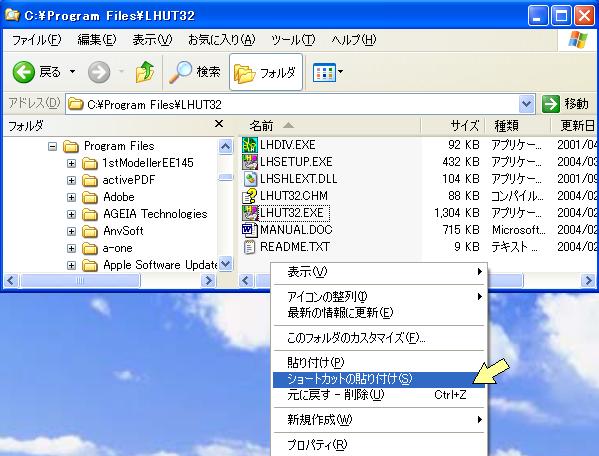Expand the 1stModellerEE145 folder node
599x456 pixels.
click(x=71, y=163)
